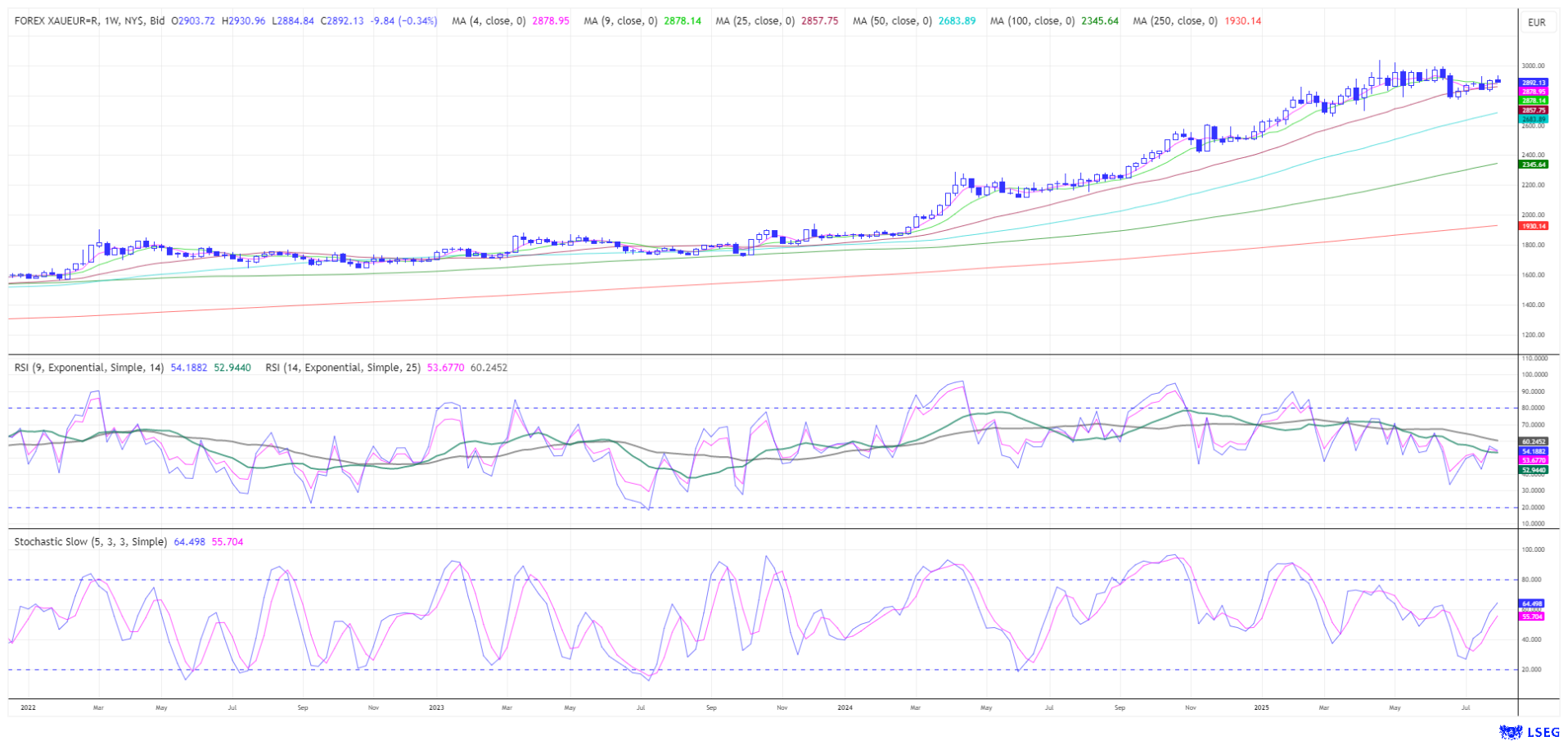The height and width of the screenshot is (741, 1568).
Task: Click the MA (50, close, 0) indicator label
Action: [x=892, y=20]
